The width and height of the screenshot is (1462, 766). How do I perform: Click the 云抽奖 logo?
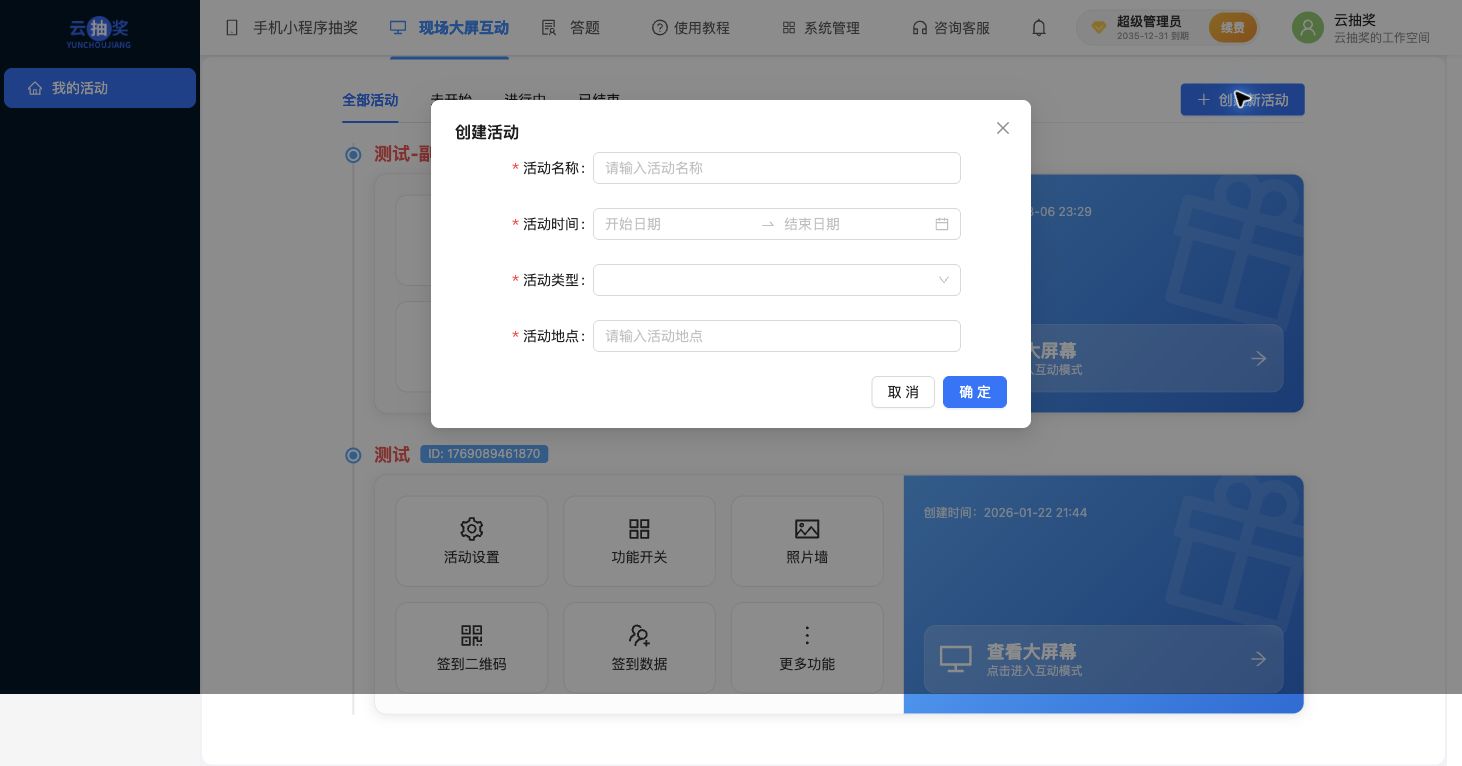[98, 31]
